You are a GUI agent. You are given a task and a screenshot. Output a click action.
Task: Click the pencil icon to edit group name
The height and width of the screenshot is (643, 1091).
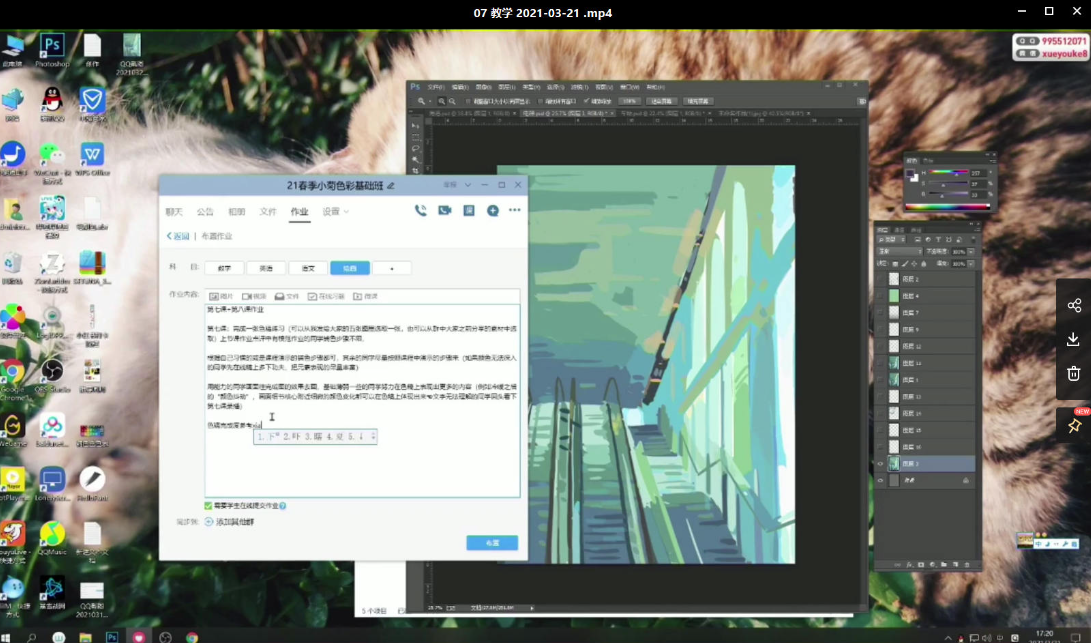(390, 186)
